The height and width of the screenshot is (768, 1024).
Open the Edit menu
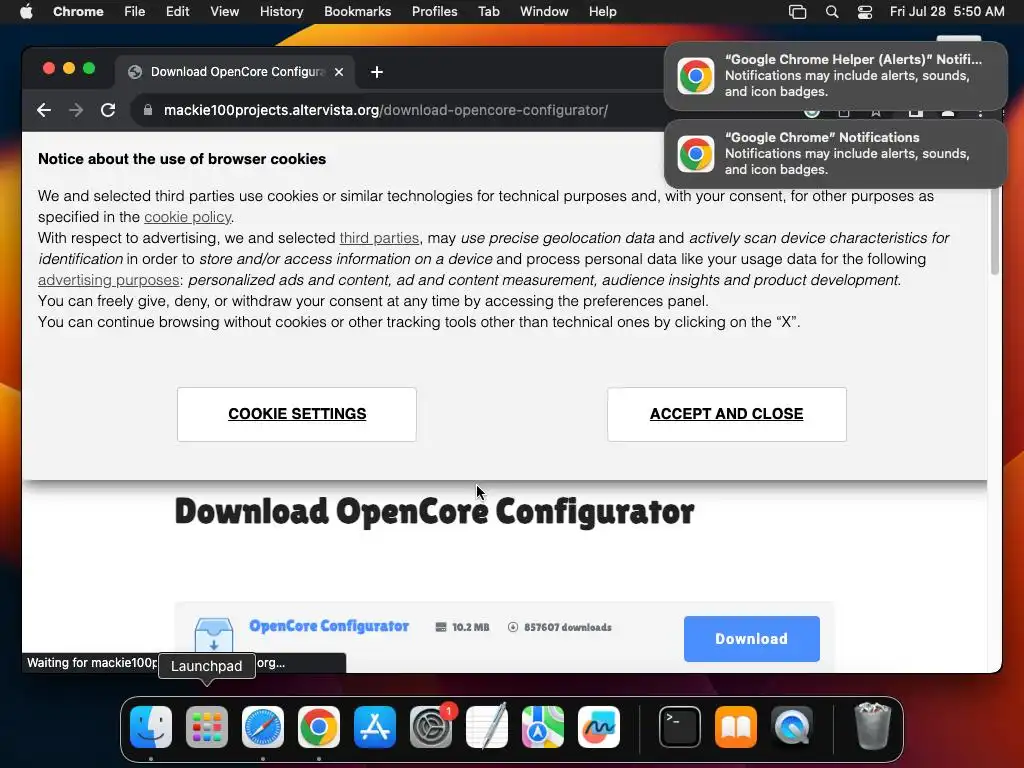click(x=177, y=12)
